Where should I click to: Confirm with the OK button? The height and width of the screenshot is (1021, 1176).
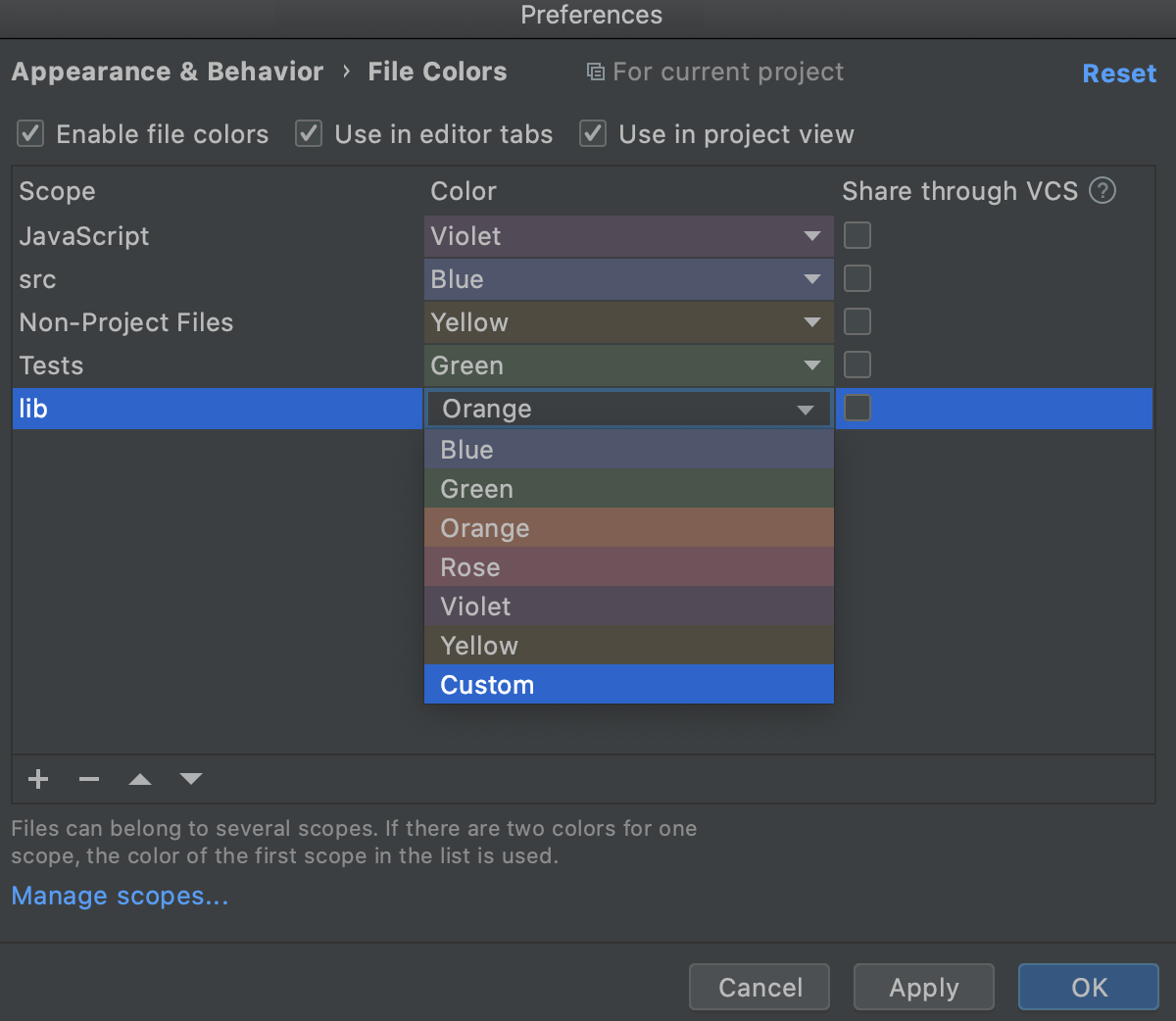(1089, 987)
